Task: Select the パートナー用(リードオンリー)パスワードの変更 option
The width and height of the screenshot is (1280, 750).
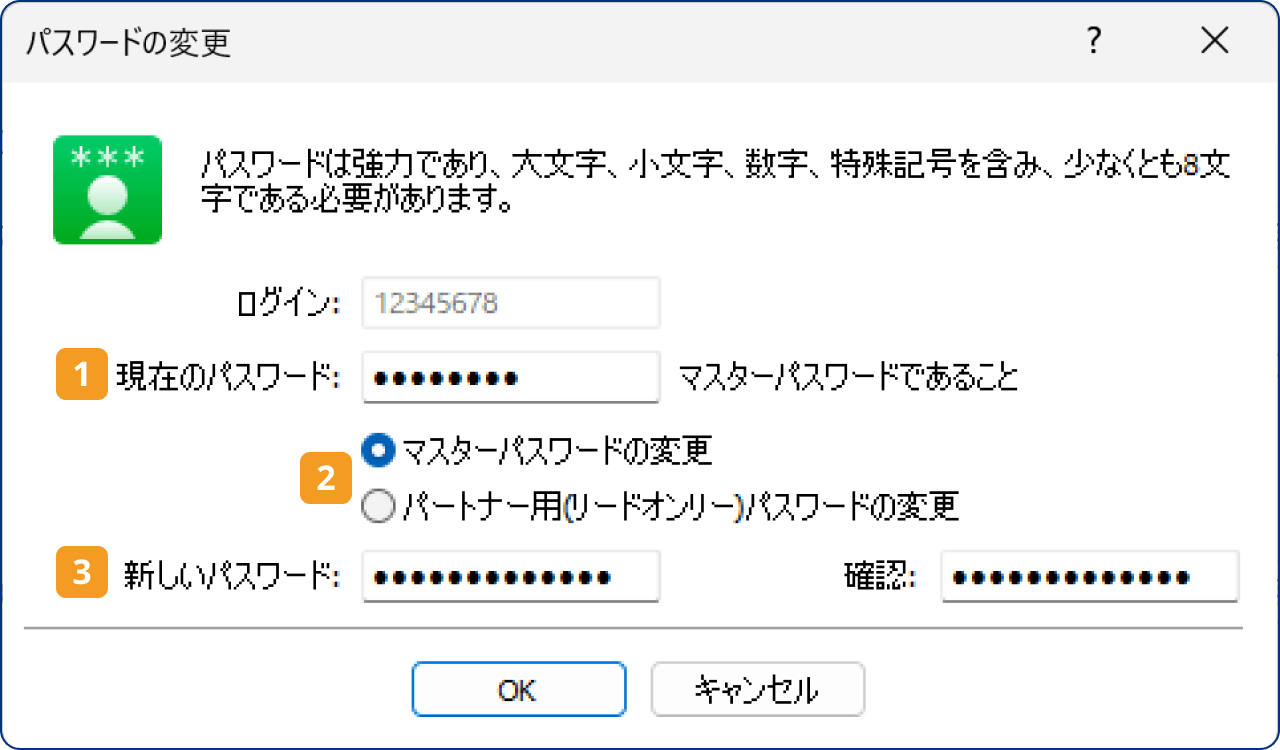Action: pos(377,506)
